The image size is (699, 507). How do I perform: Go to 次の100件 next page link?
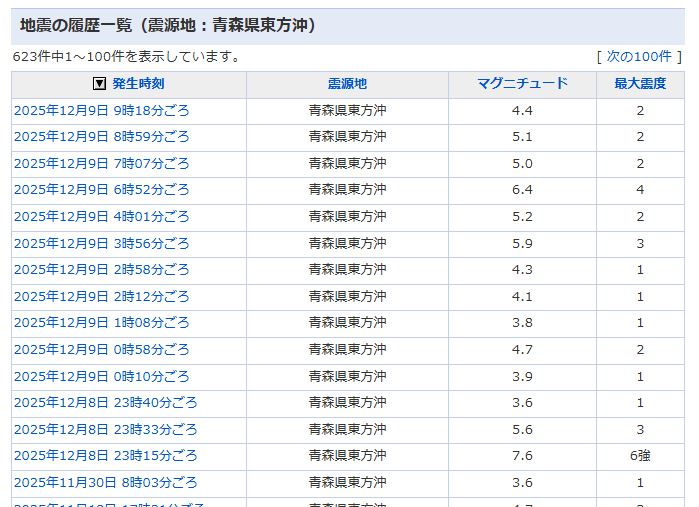[639, 56]
